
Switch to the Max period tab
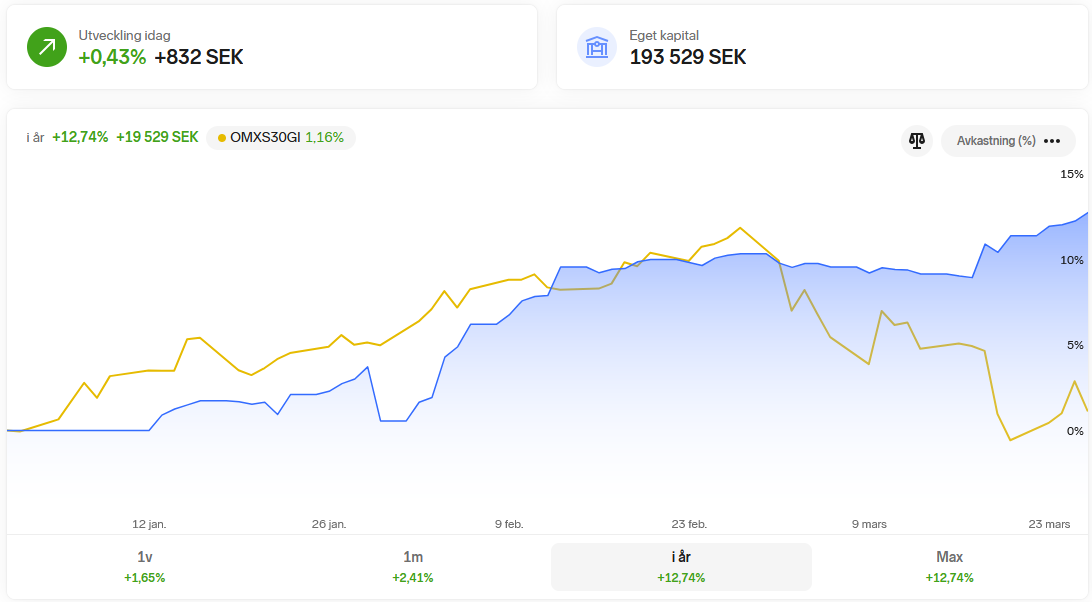(x=949, y=567)
